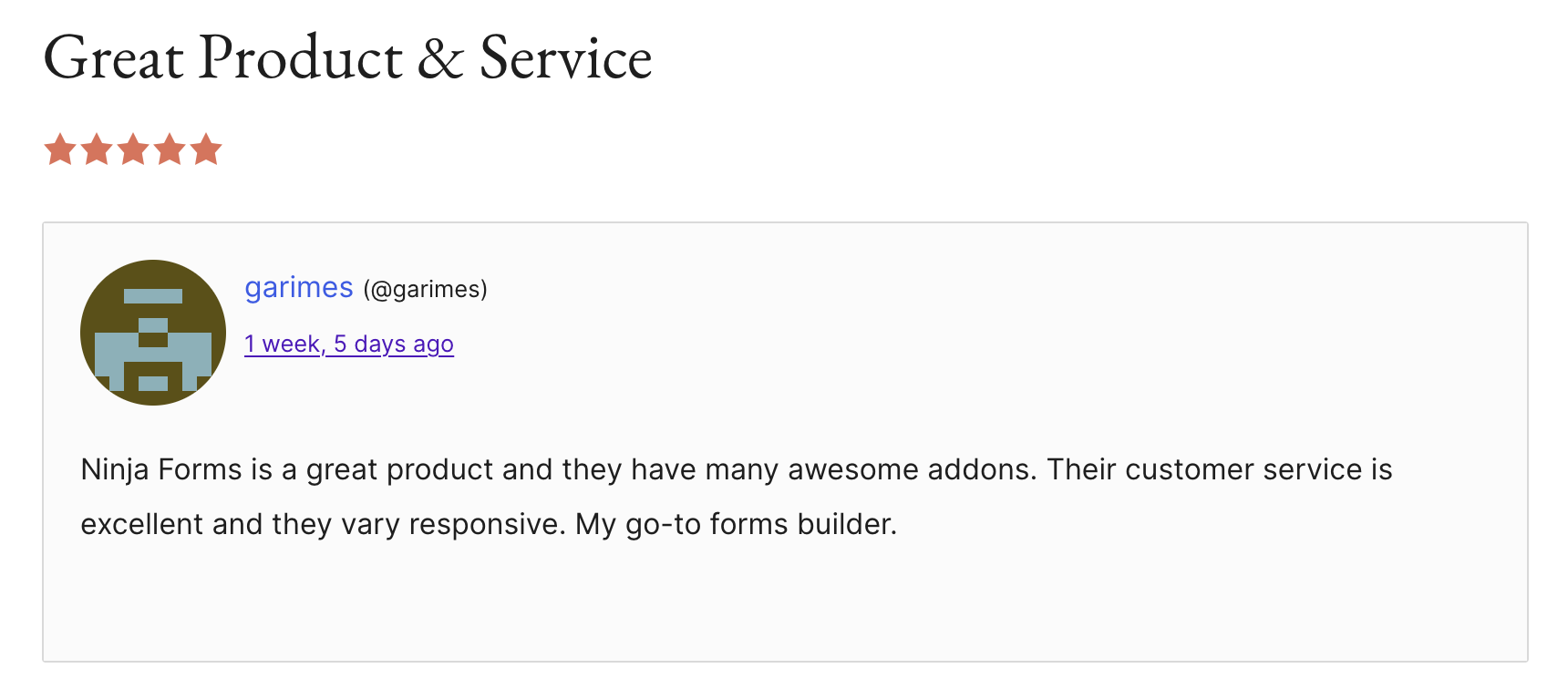The height and width of the screenshot is (689, 1568).
Task: Click the fifth rating star
Action: pos(206,149)
